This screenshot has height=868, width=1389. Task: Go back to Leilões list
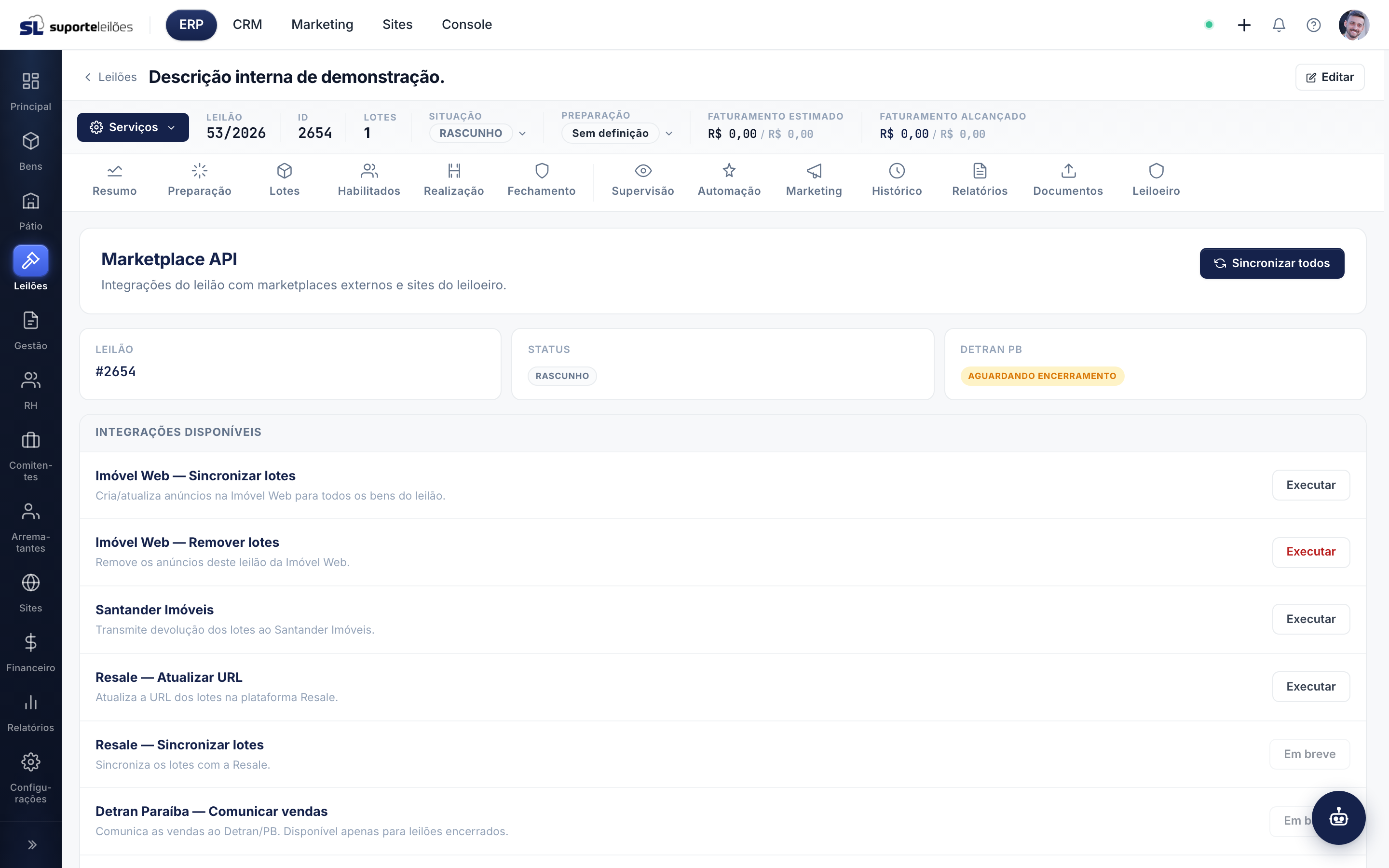click(111, 77)
